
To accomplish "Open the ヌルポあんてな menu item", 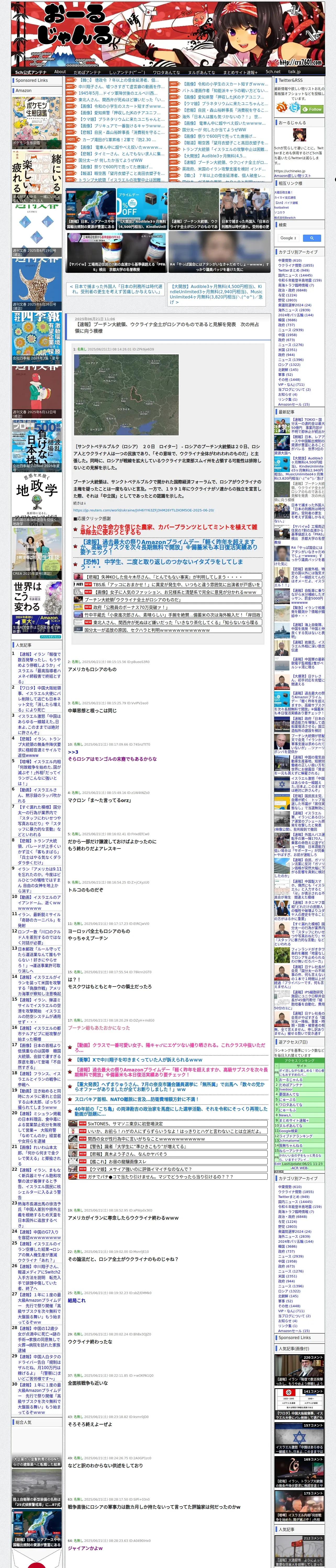I will (x=202, y=72).
